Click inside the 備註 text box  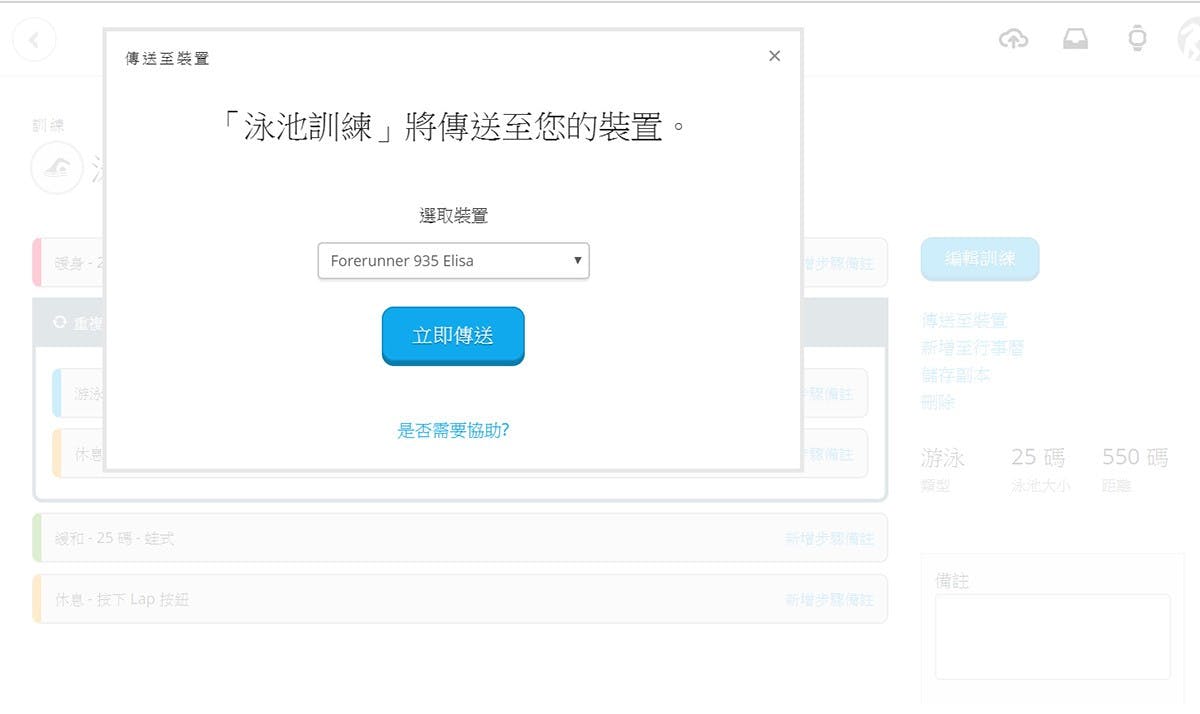tap(1052, 637)
